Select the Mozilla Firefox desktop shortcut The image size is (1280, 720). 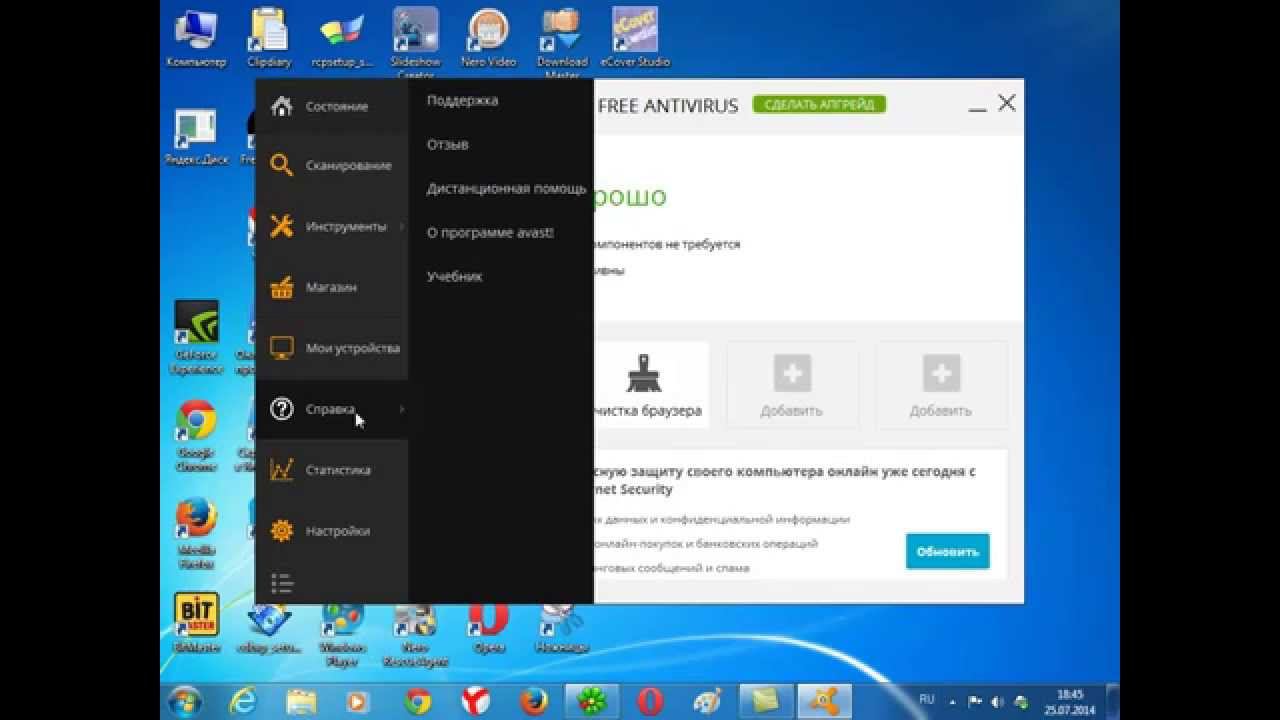click(196, 533)
